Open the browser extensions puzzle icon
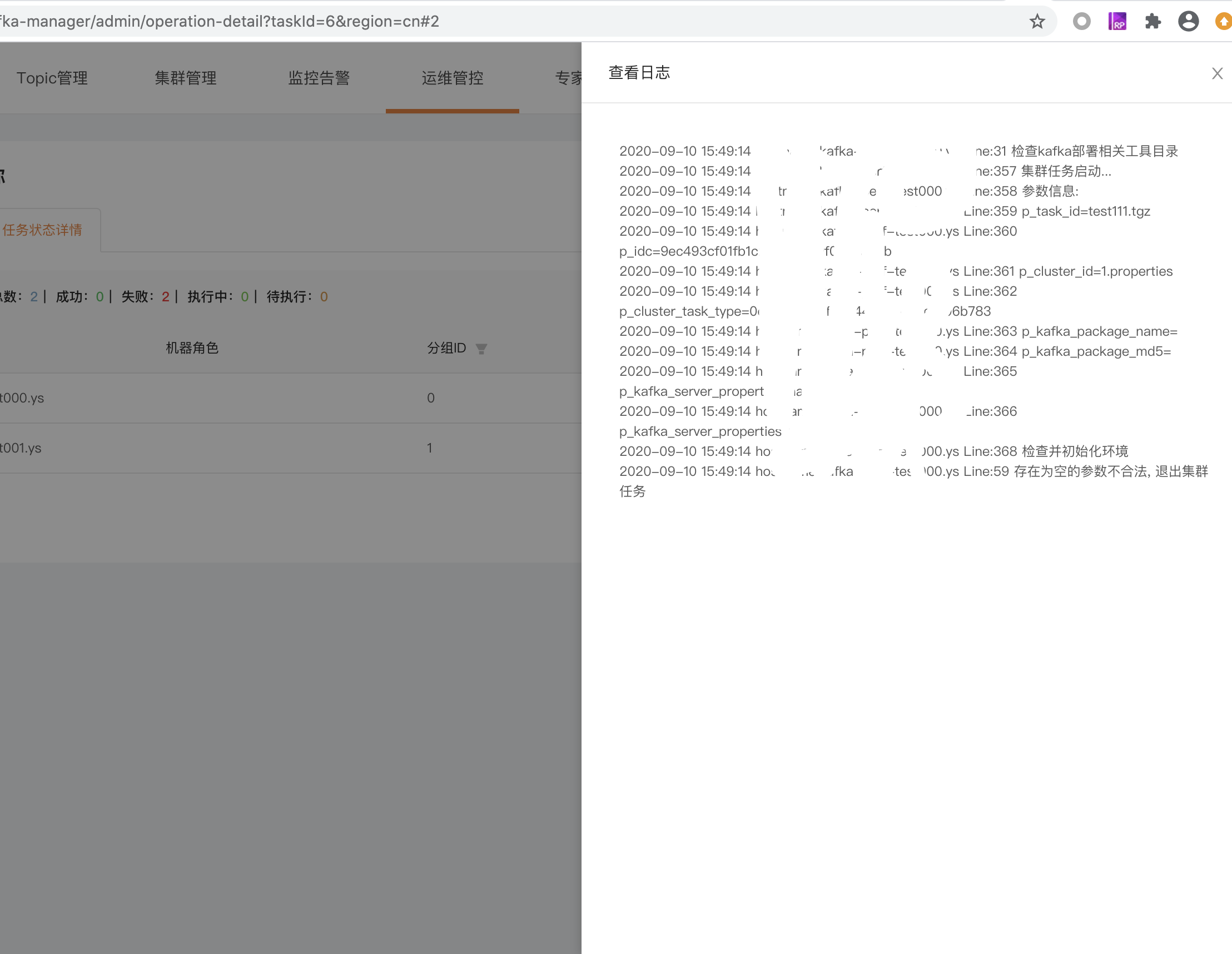Screen dimensions: 1232x954 1154,22
